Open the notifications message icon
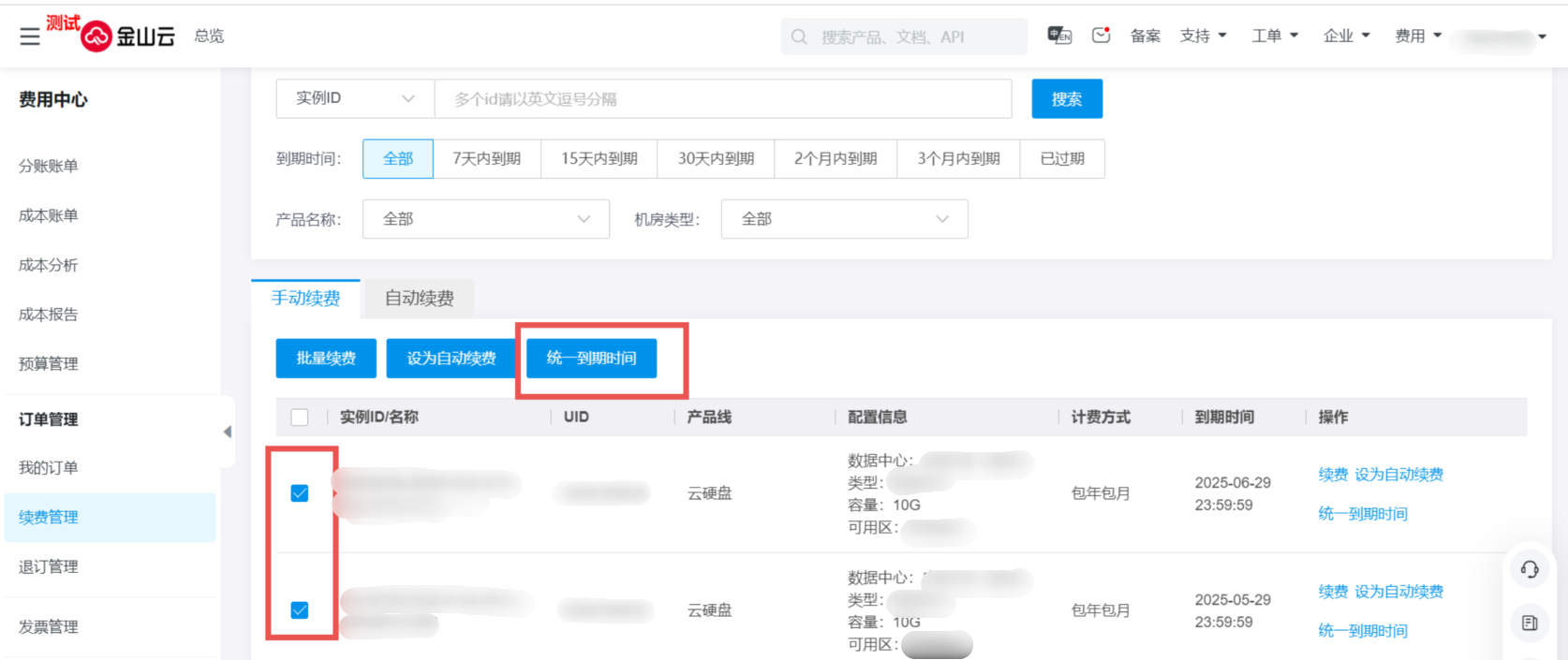1568x660 pixels. coord(1101,36)
